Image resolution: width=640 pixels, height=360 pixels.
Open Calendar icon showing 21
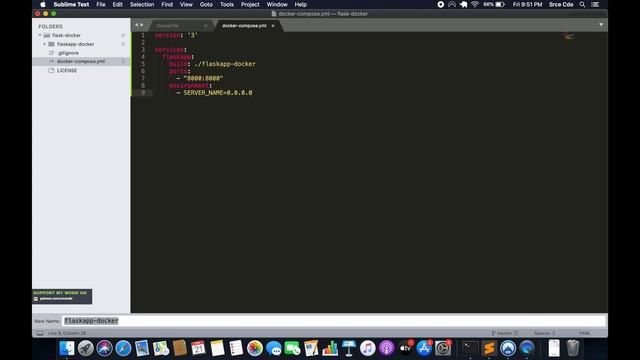pyautogui.click(x=198, y=348)
